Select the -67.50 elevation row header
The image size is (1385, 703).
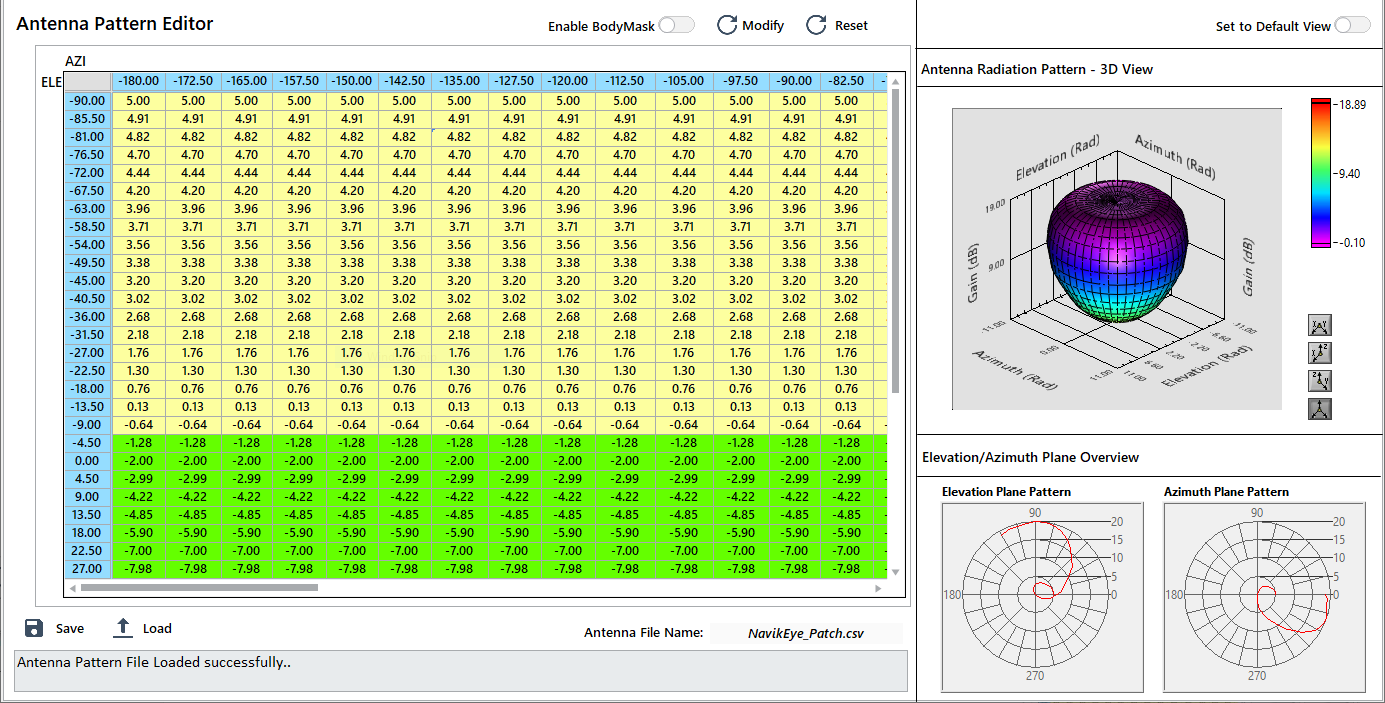88,190
